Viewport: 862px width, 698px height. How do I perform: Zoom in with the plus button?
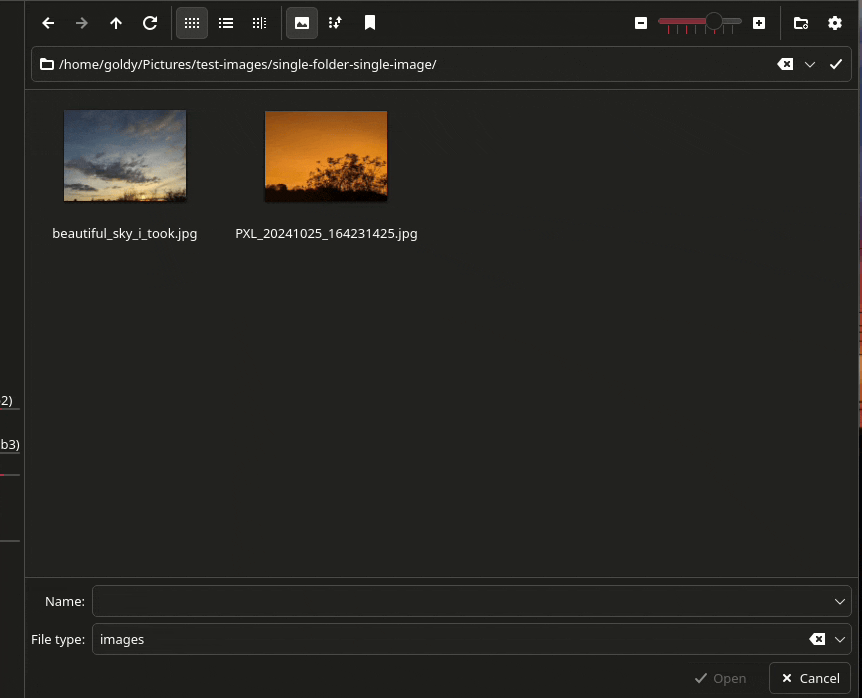(x=758, y=23)
